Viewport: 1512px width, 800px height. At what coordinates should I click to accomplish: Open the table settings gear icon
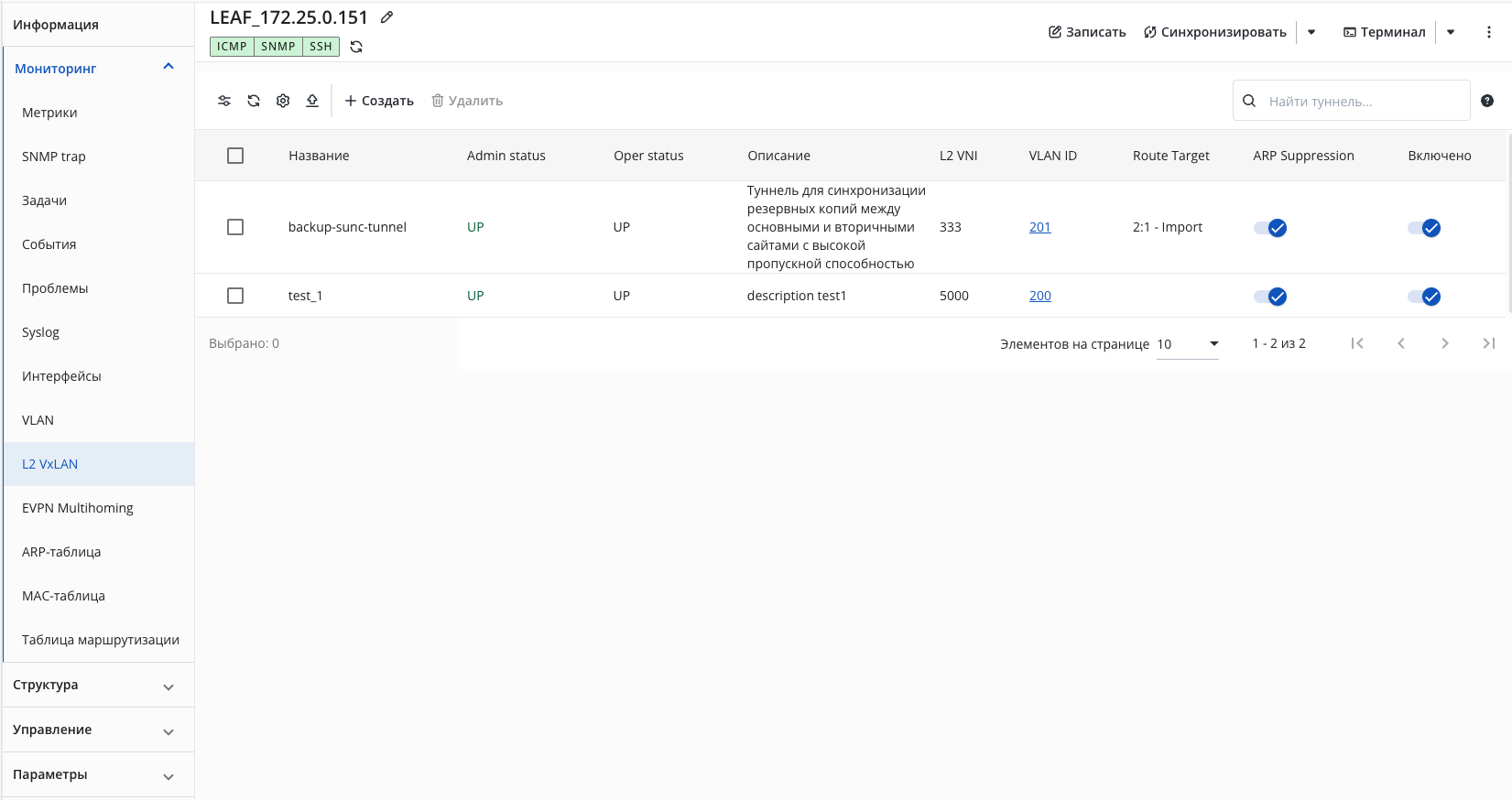(283, 101)
